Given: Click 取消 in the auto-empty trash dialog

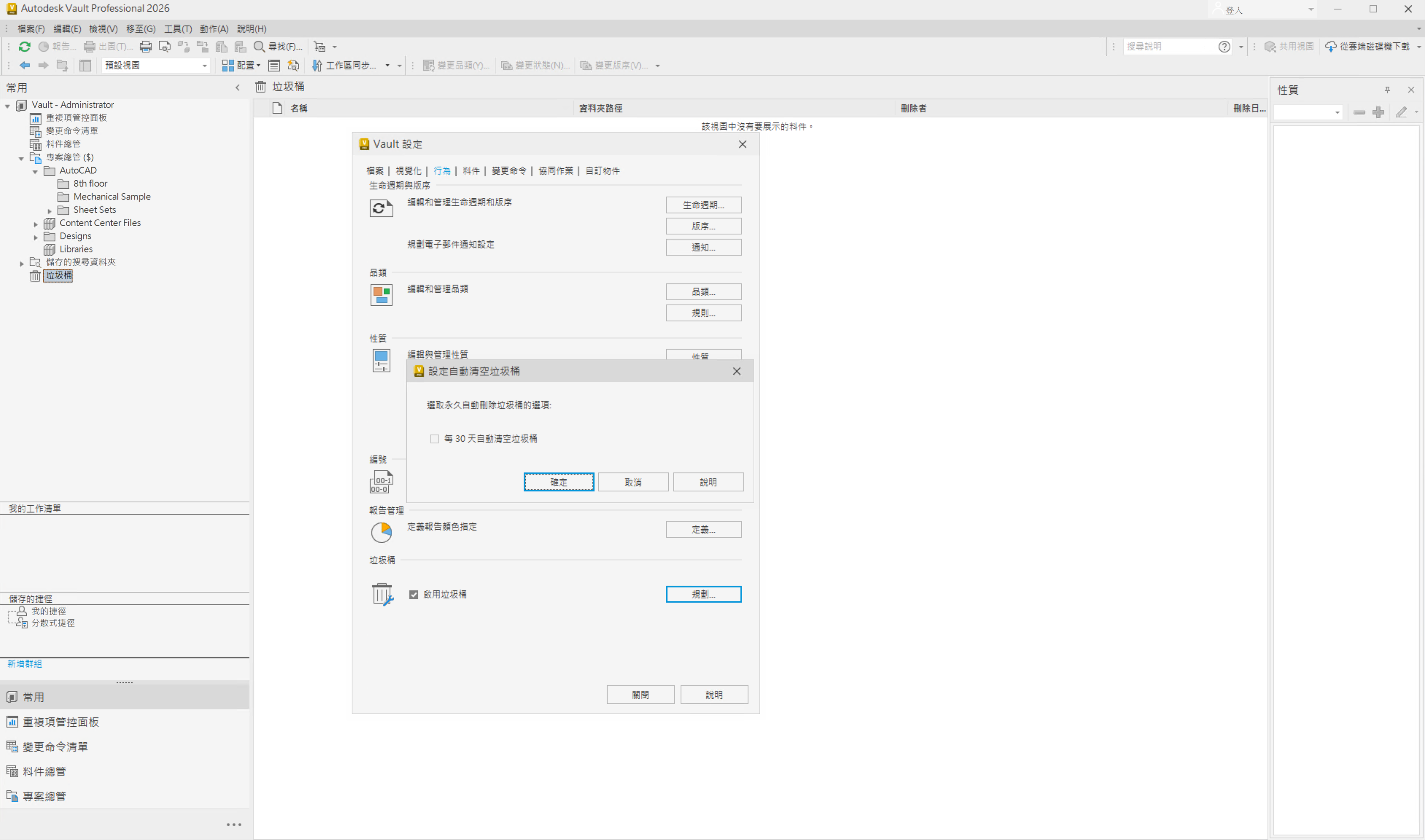Looking at the screenshot, I should coord(632,482).
